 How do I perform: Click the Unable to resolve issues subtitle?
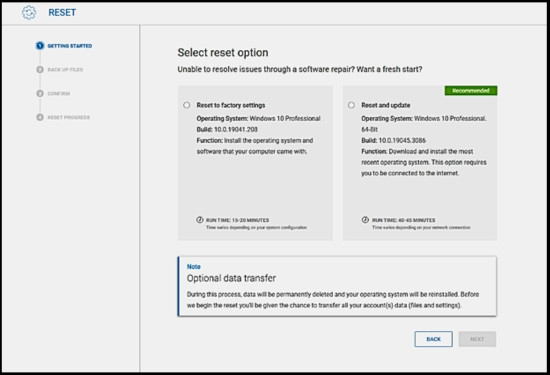point(300,69)
